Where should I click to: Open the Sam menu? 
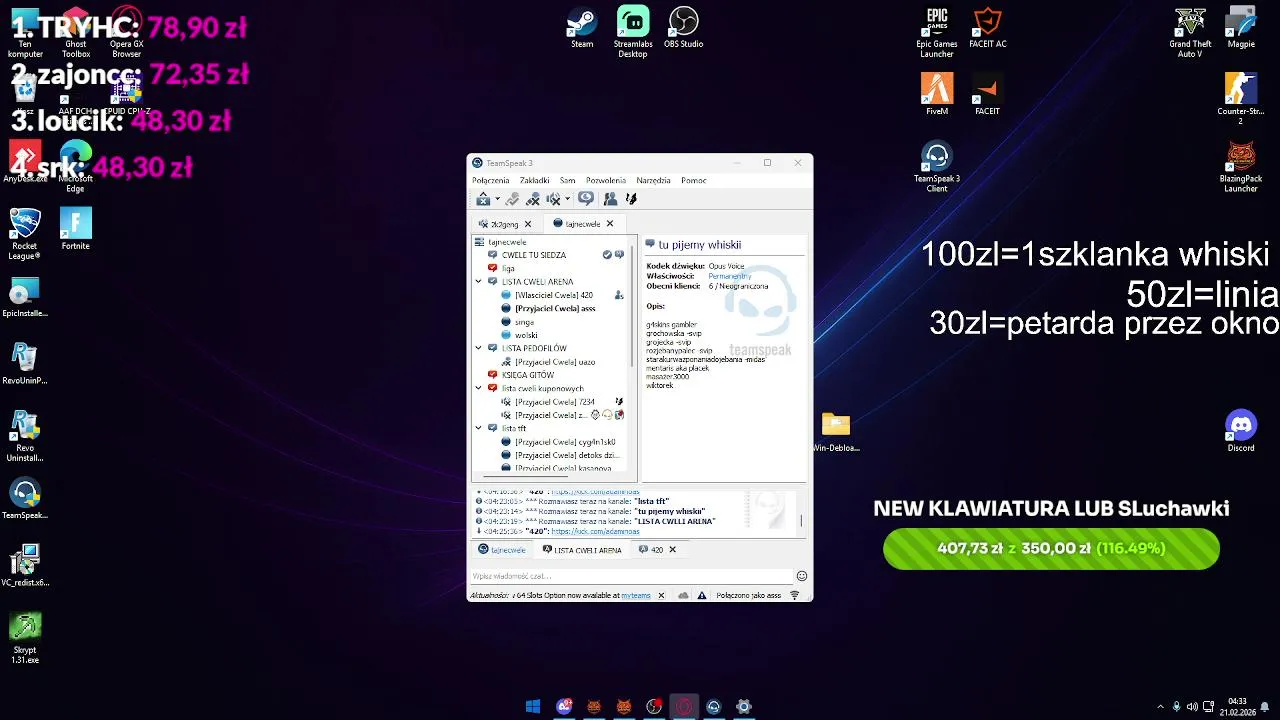tap(568, 181)
